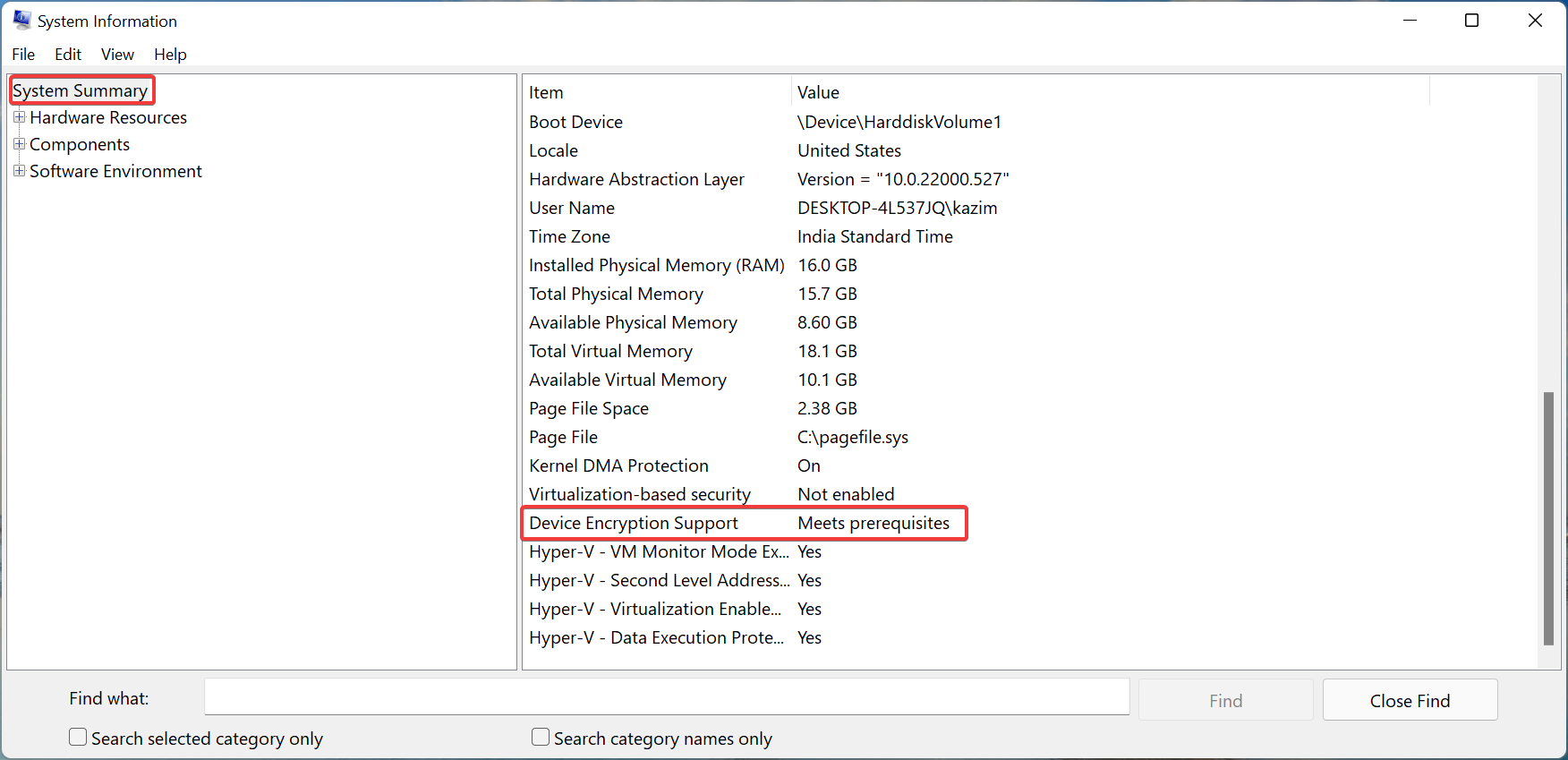
Task: Click the vertical scrollbar thumb in details pane
Action: point(1548,517)
